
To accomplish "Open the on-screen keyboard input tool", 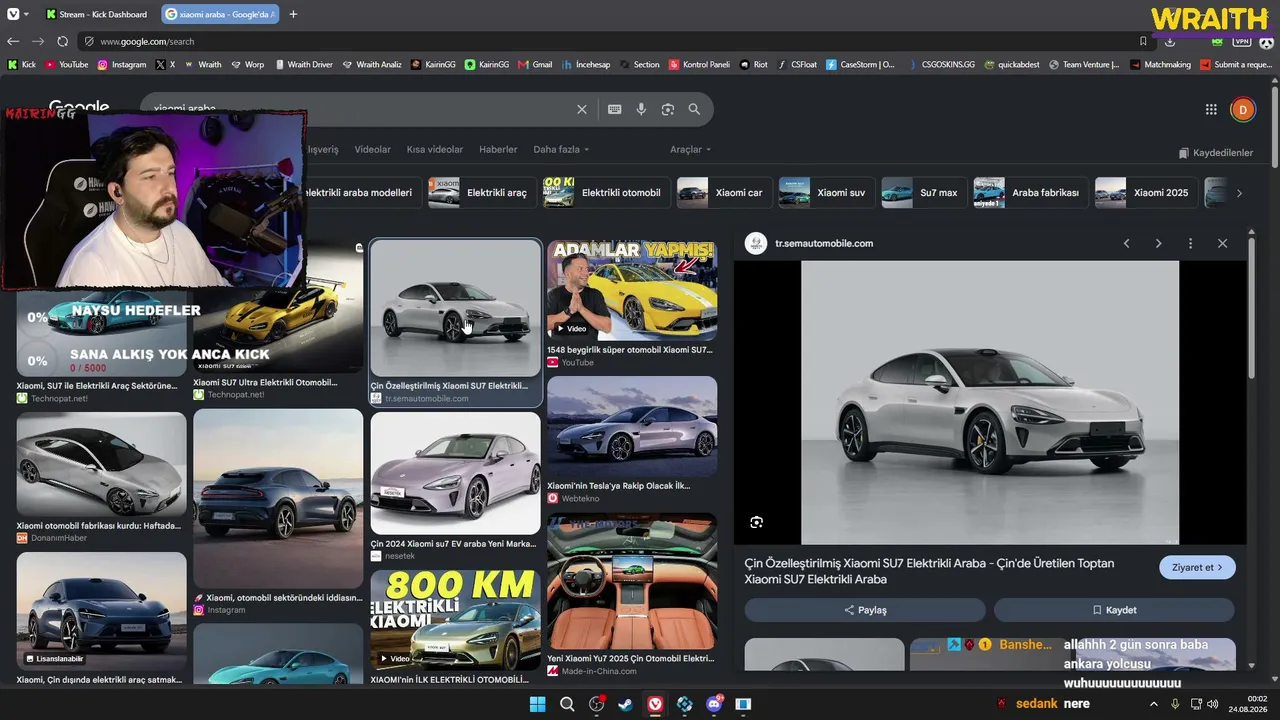I will (614, 109).
